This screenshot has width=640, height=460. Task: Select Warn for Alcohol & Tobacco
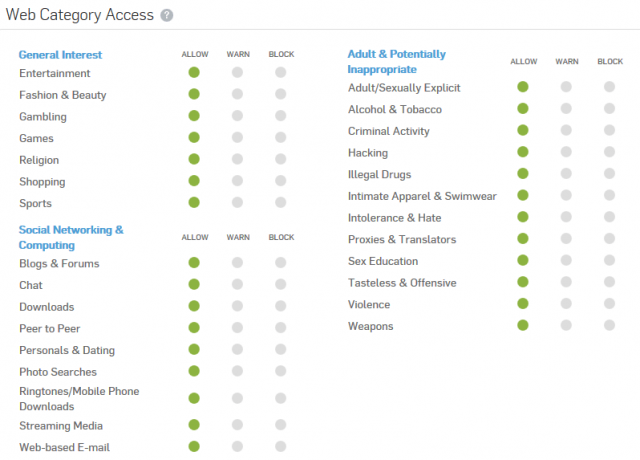click(x=566, y=109)
